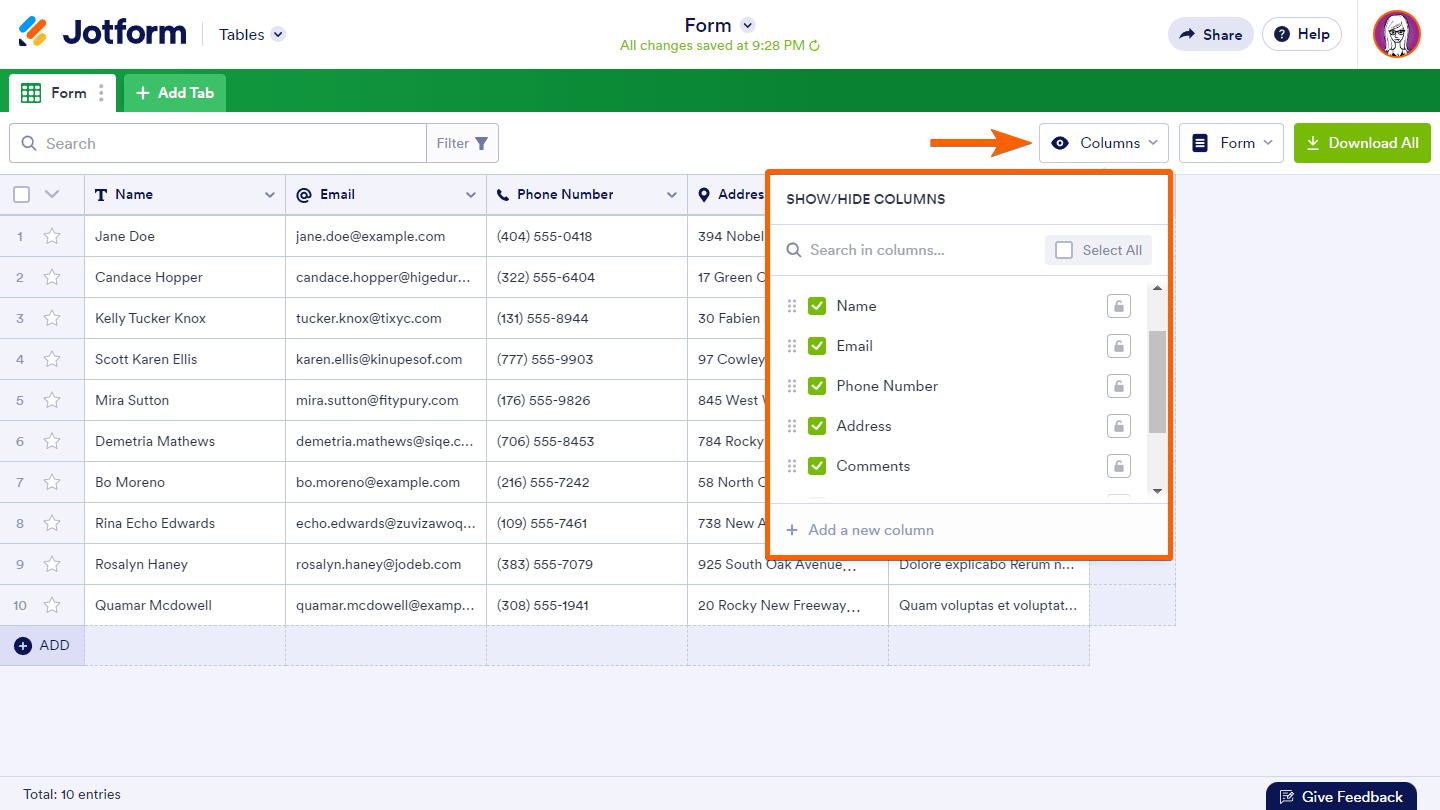1440x810 pixels.
Task: Click the Add Tab button
Action: click(175, 93)
